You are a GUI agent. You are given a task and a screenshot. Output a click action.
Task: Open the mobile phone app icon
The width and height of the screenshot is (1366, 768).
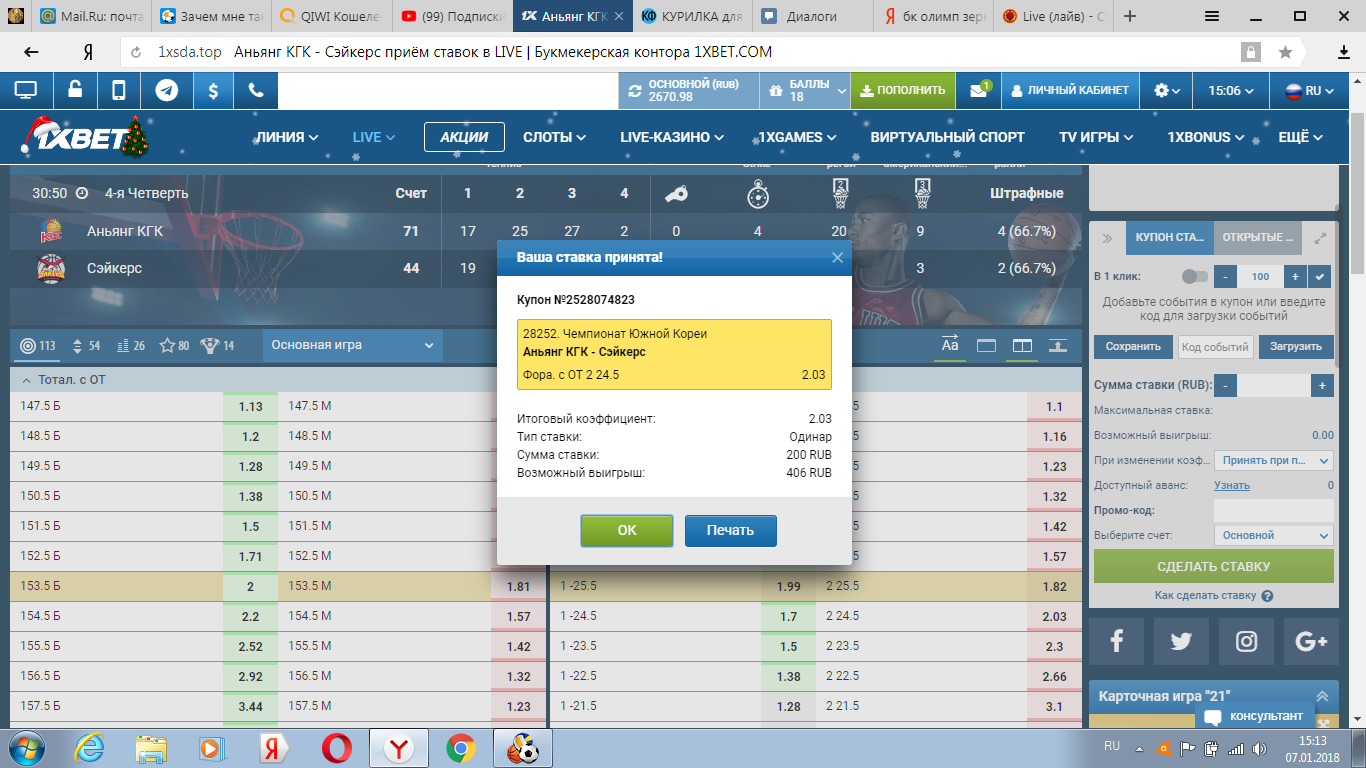point(119,90)
